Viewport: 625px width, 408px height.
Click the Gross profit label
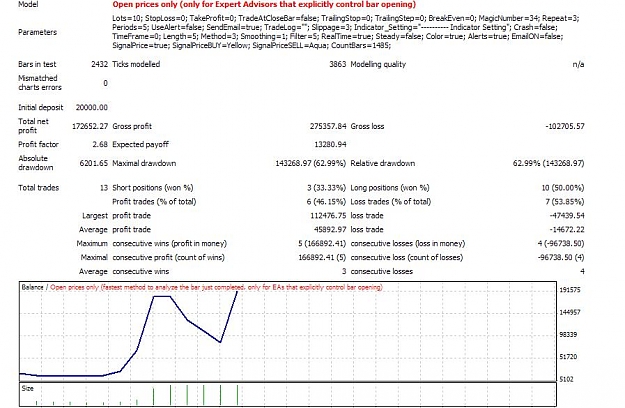[x=132, y=126]
